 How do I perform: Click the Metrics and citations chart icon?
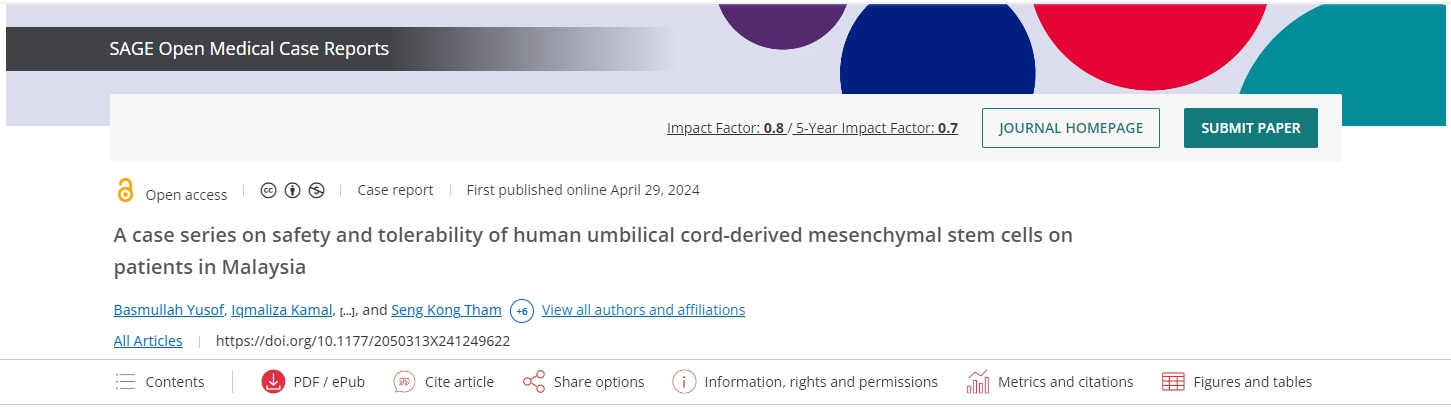point(978,382)
